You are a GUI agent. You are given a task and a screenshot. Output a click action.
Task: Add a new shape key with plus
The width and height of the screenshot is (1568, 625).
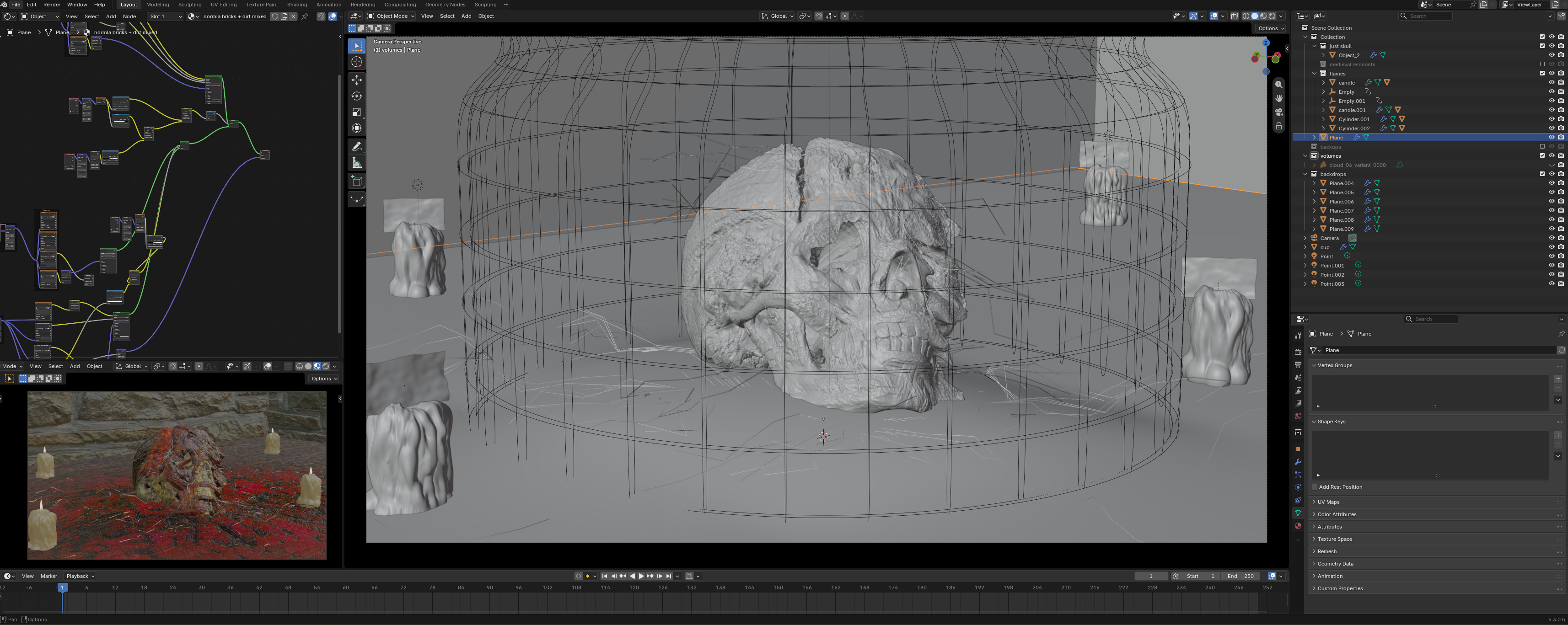coord(1557,435)
